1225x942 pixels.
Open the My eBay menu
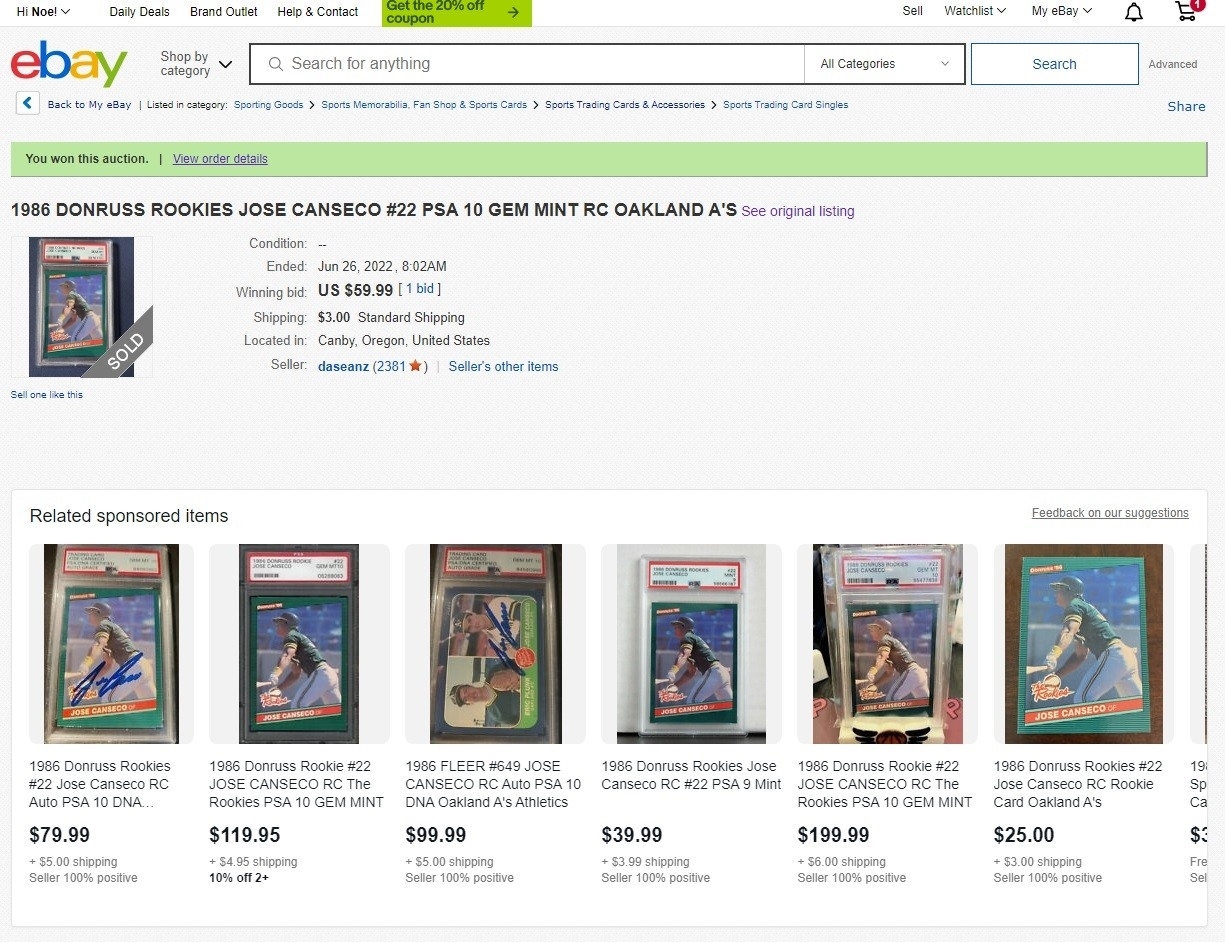1062,11
